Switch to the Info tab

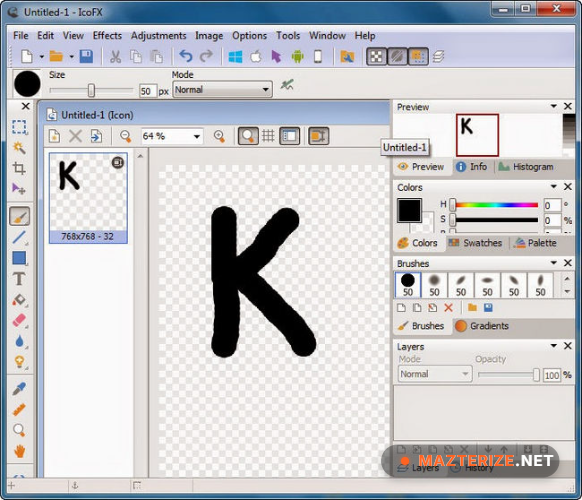[471, 167]
